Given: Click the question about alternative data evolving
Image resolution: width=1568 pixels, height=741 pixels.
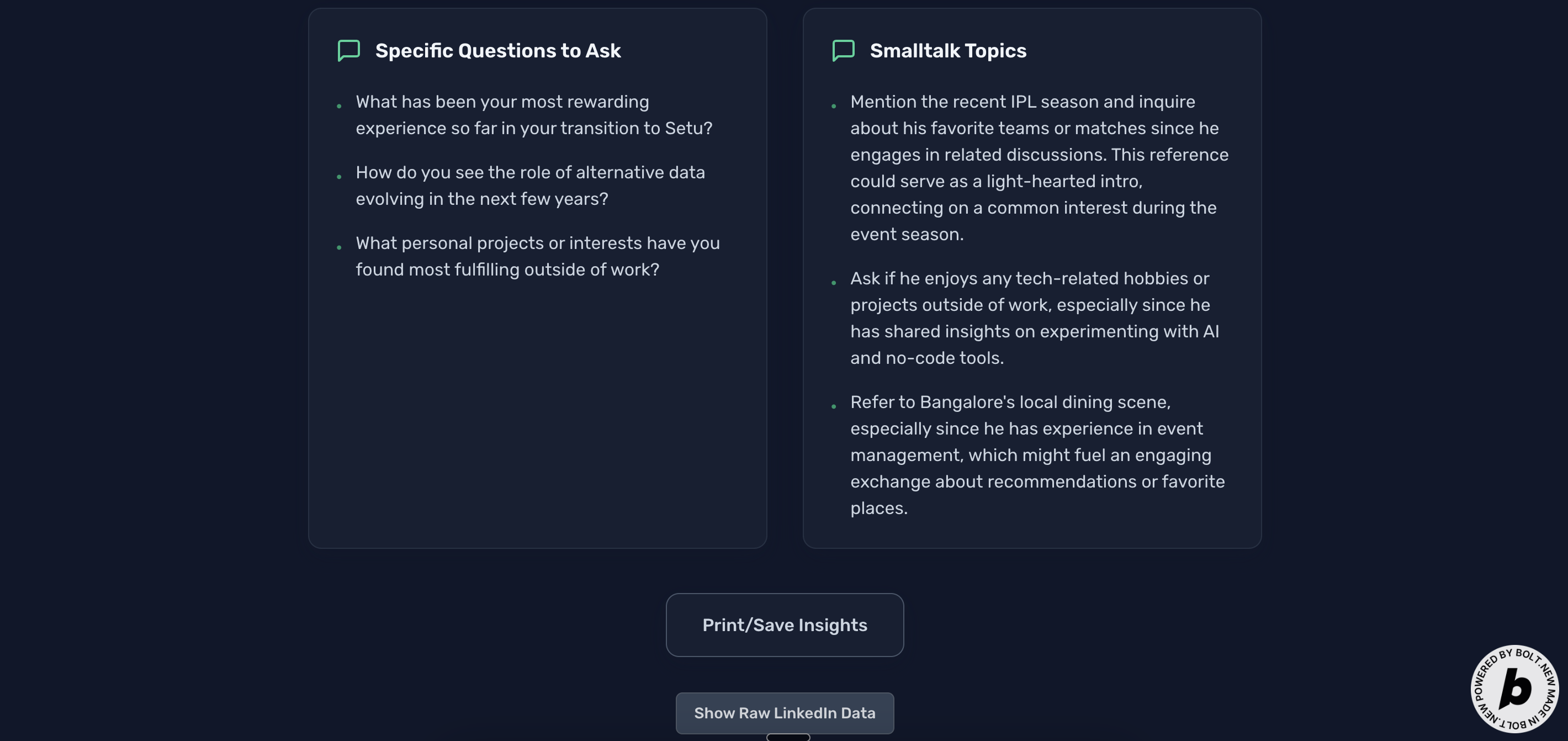Looking at the screenshot, I should pos(529,186).
